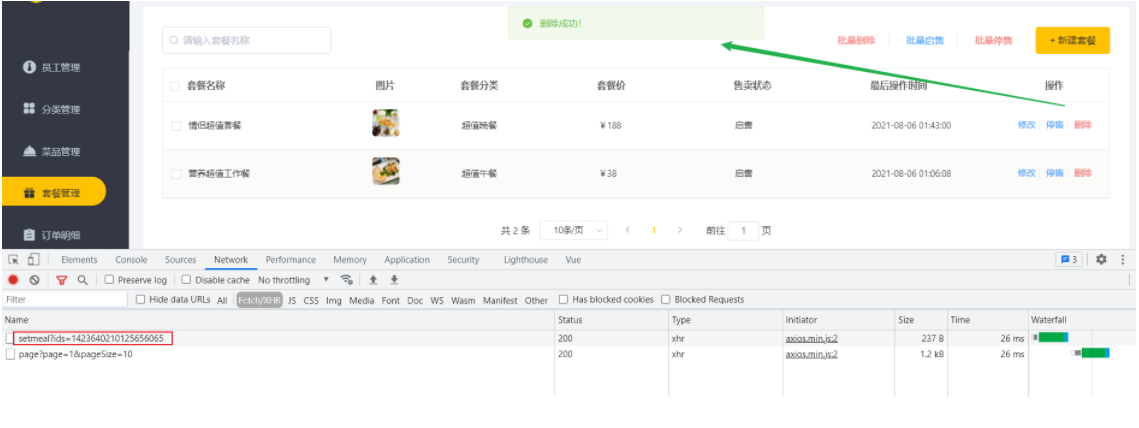The image size is (1139, 428).
Task: Stop recording network log (red dot)
Action: (13, 280)
